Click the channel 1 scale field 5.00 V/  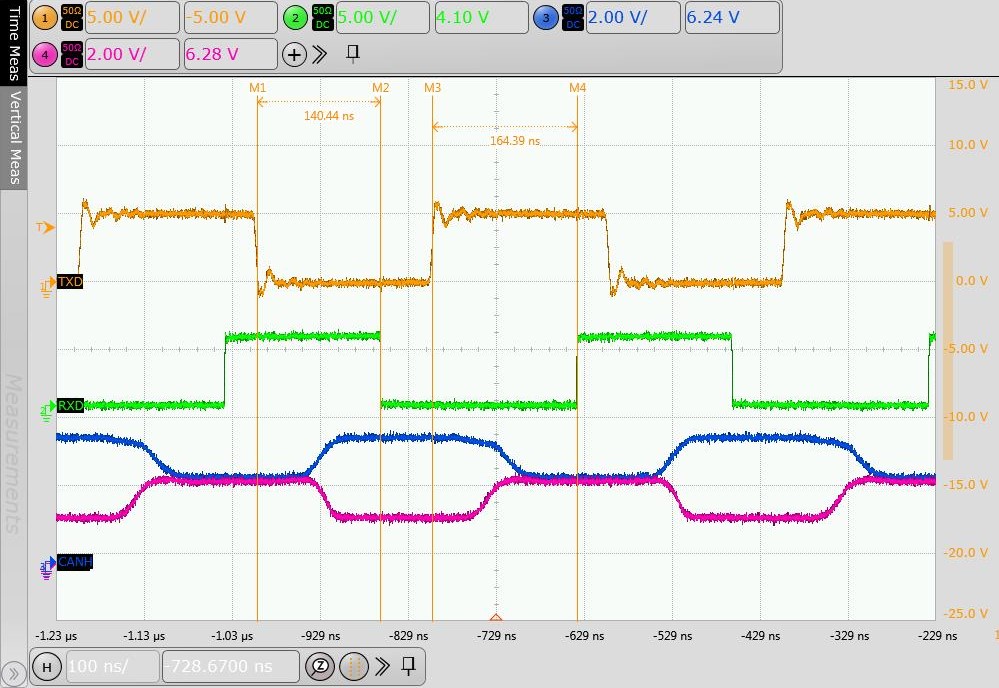(131, 17)
